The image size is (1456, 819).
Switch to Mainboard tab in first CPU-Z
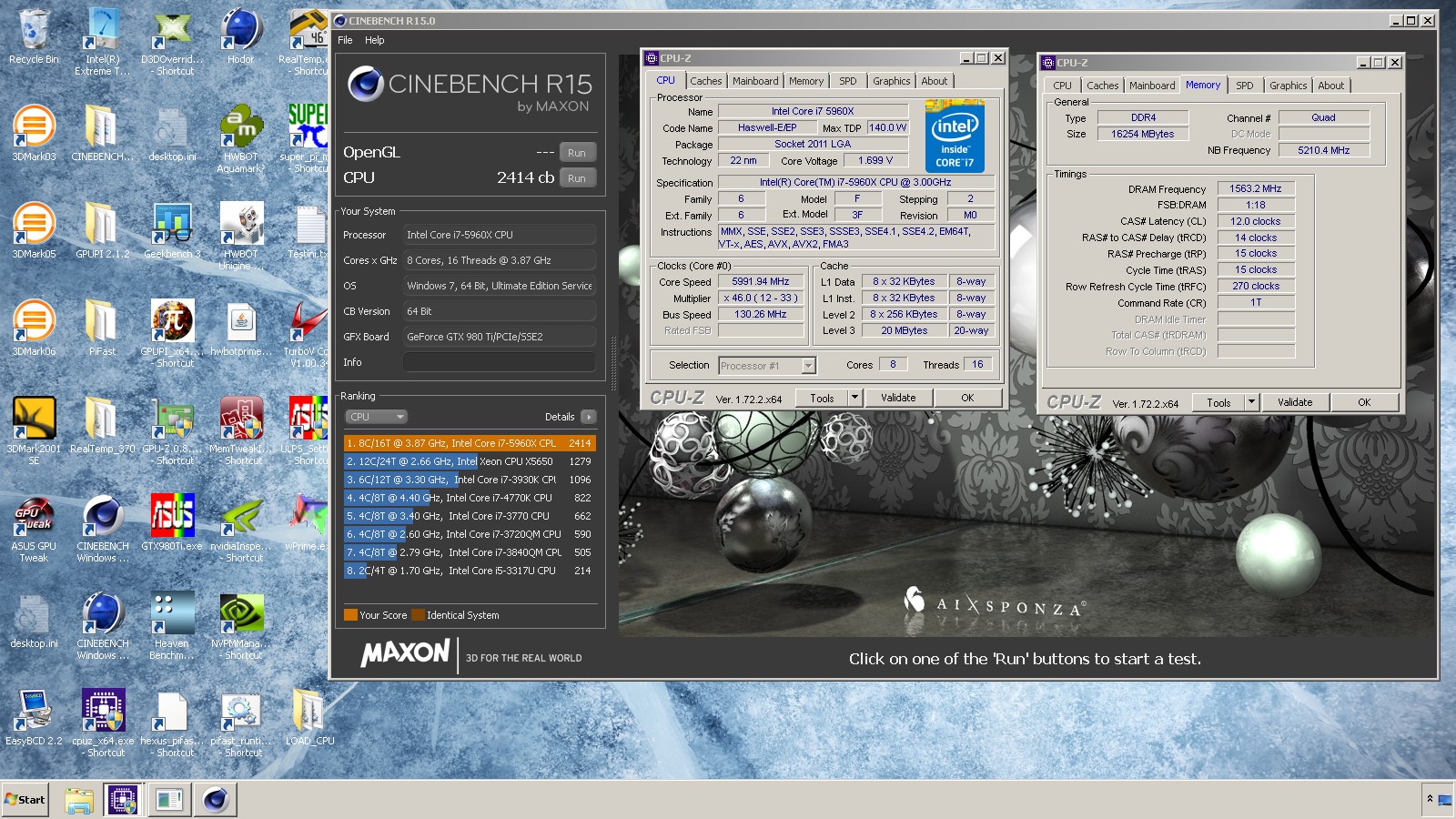pos(755,81)
